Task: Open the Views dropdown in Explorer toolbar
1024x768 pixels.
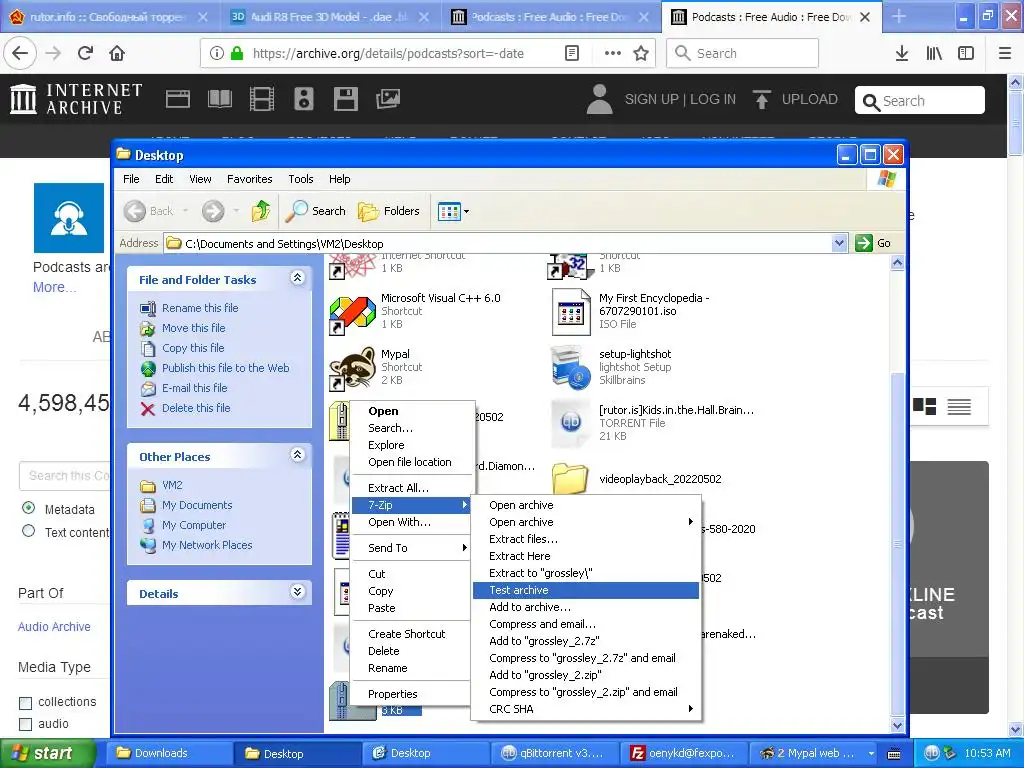Action: click(x=466, y=211)
